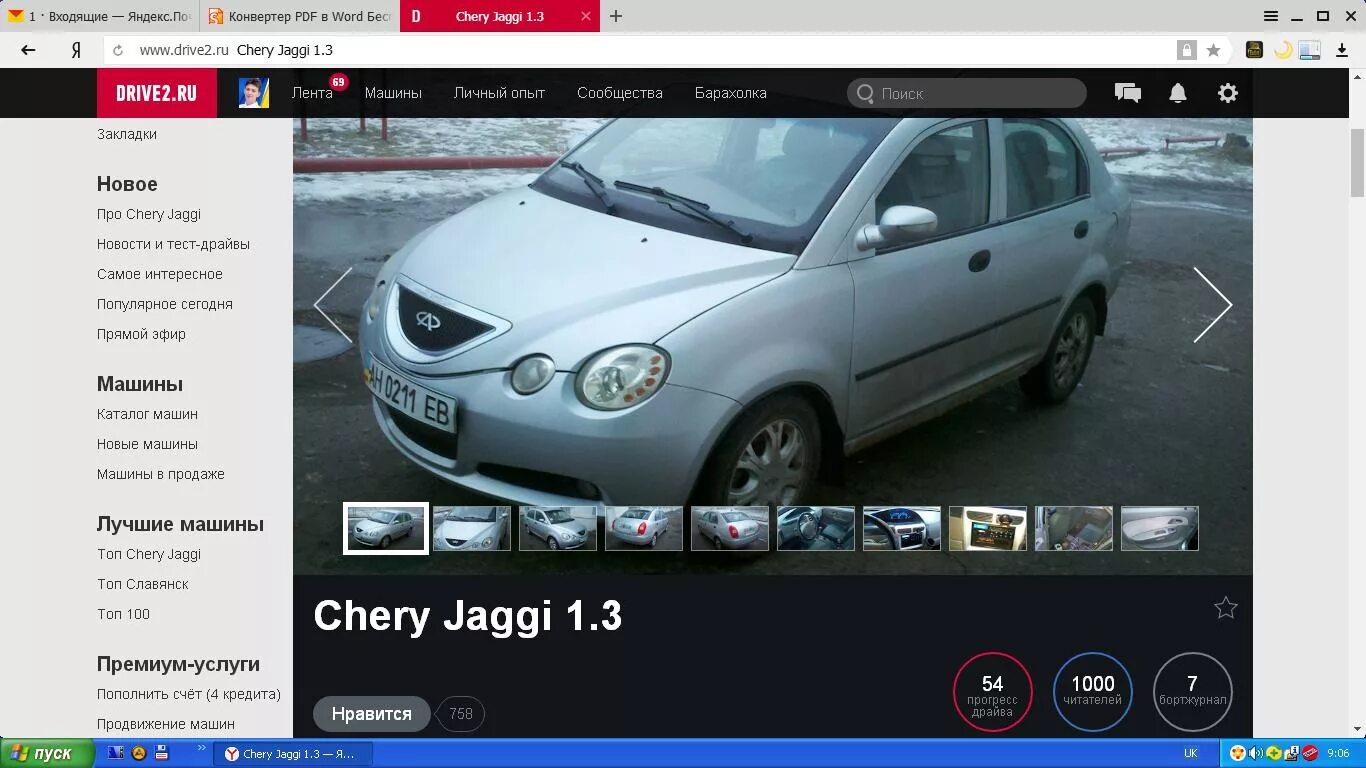Image resolution: width=1366 pixels, height=768 pixels.
Task: Click the floppy disk quick launch icon
Action: pos(161,753)
